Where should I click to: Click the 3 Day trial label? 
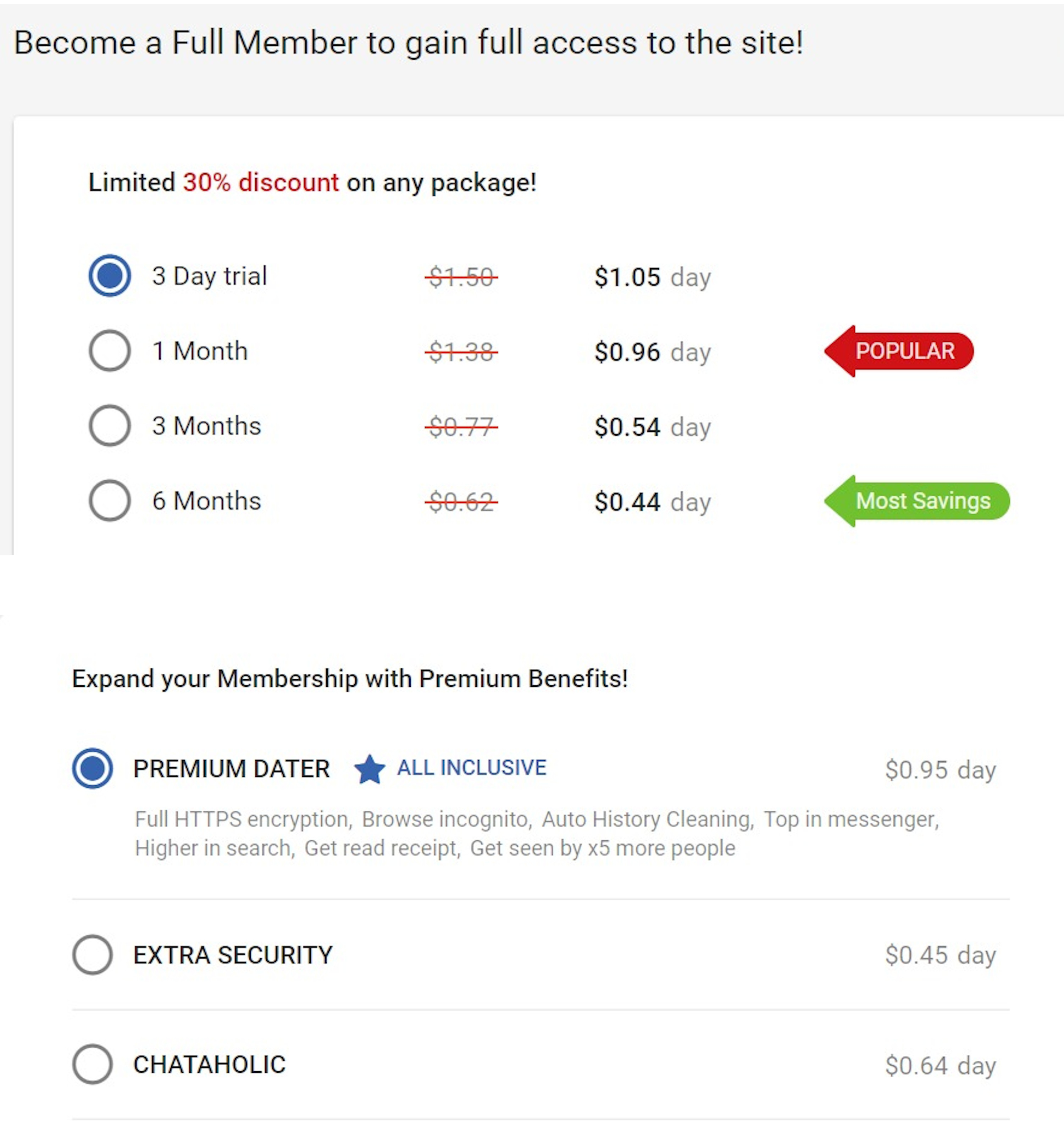(x=209, y=276)
